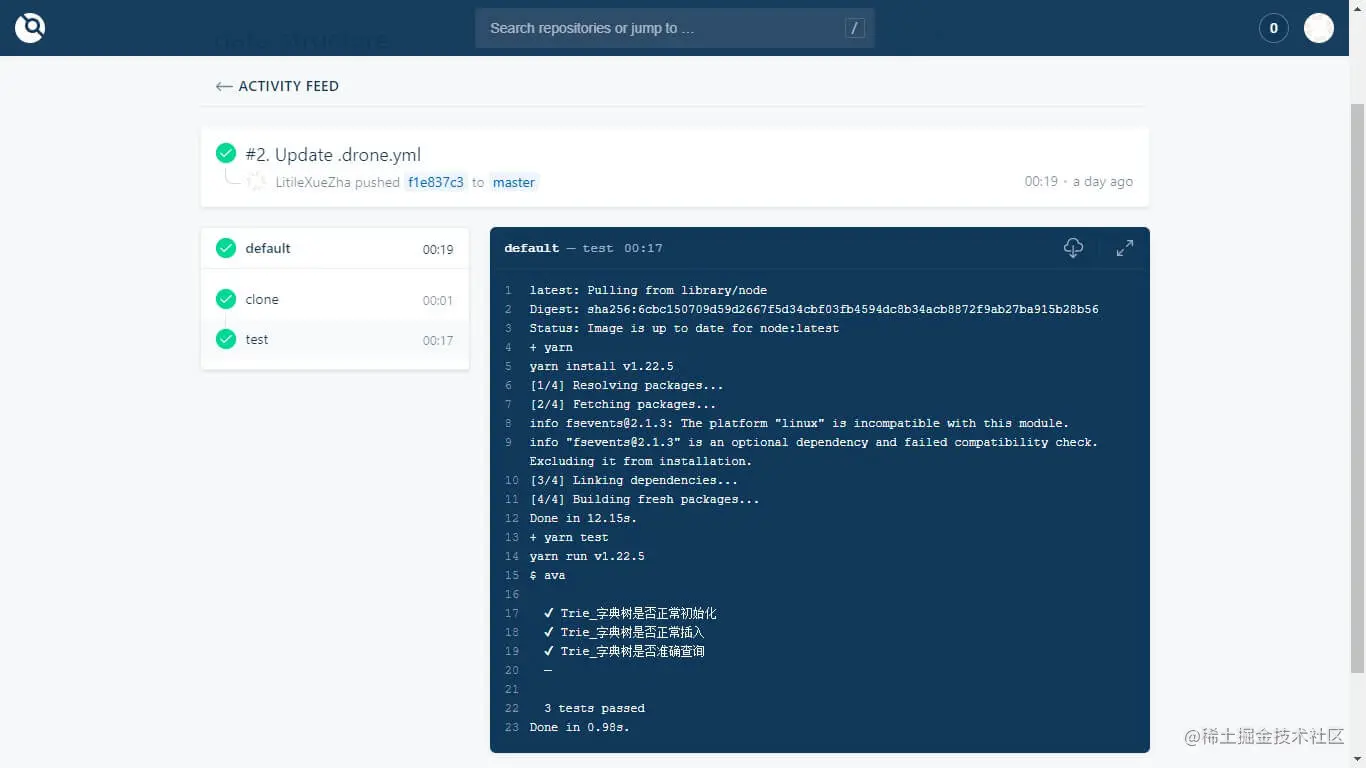The image size is (1366, 768).
Task: Click the green success check beside the build title
Action: pyautogui.click(x=226, y=153)
